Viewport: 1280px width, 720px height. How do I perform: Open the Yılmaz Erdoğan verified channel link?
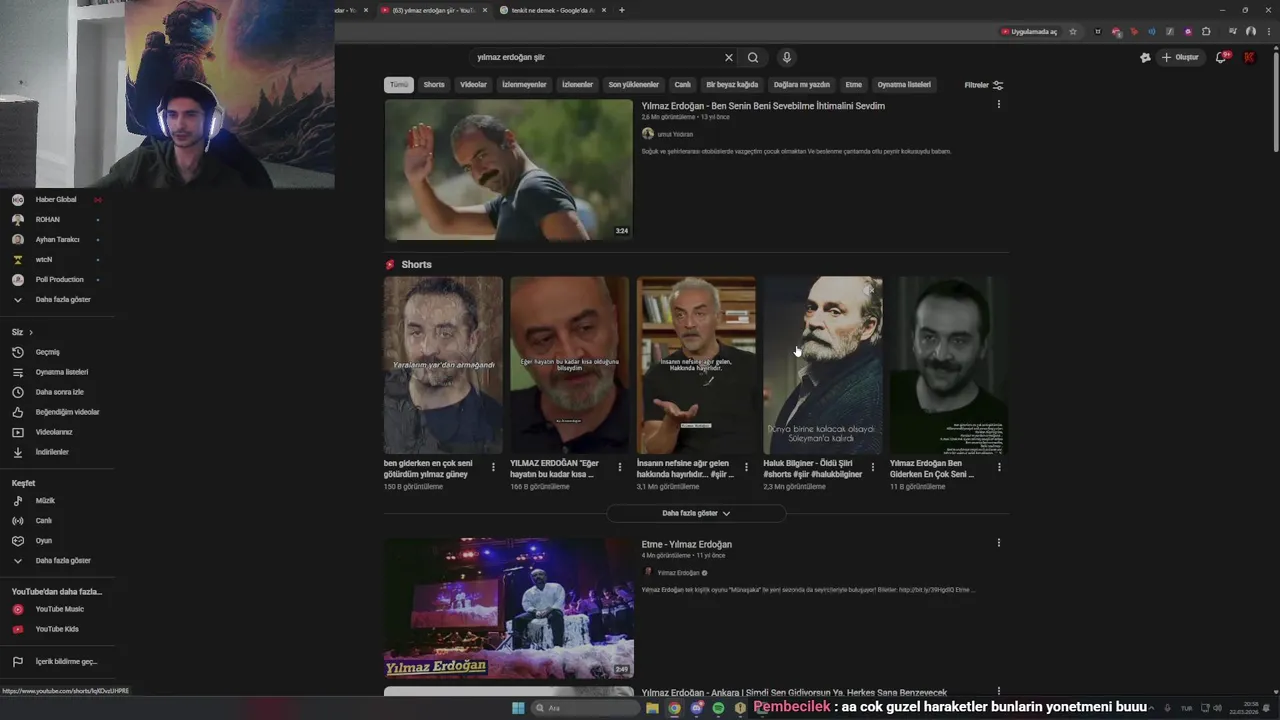point(679,573)
